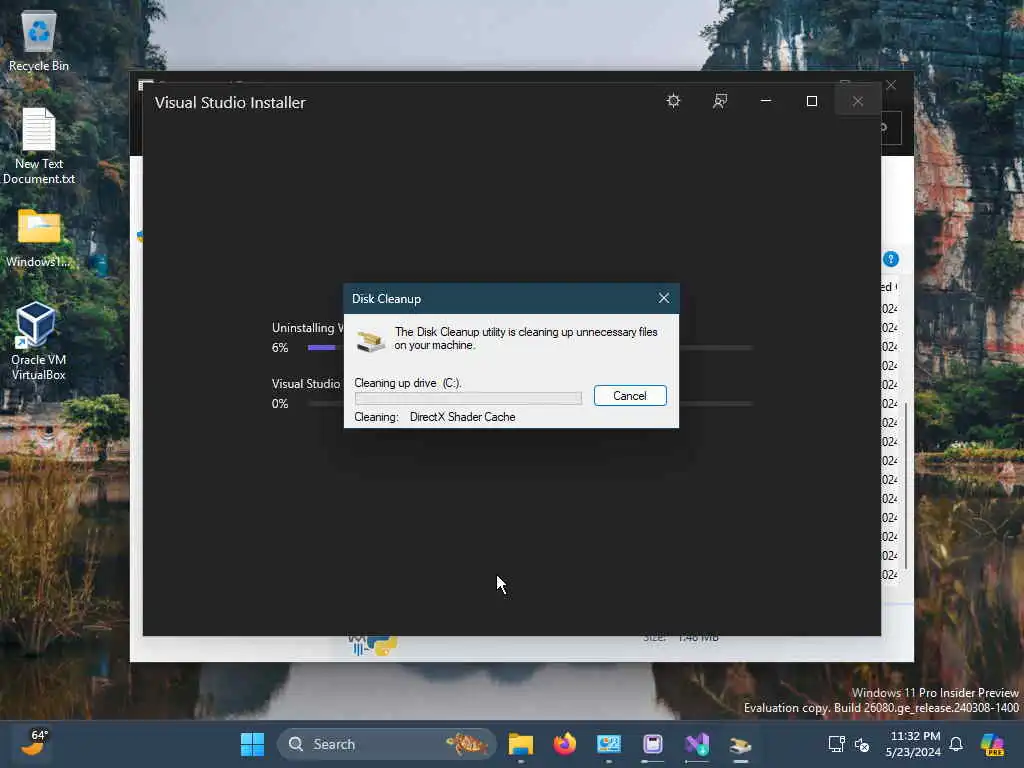The width and height of the screenshot is (1024, 768).
Task: Open Visual Studio from the taskbar
Action: [697, 744]
